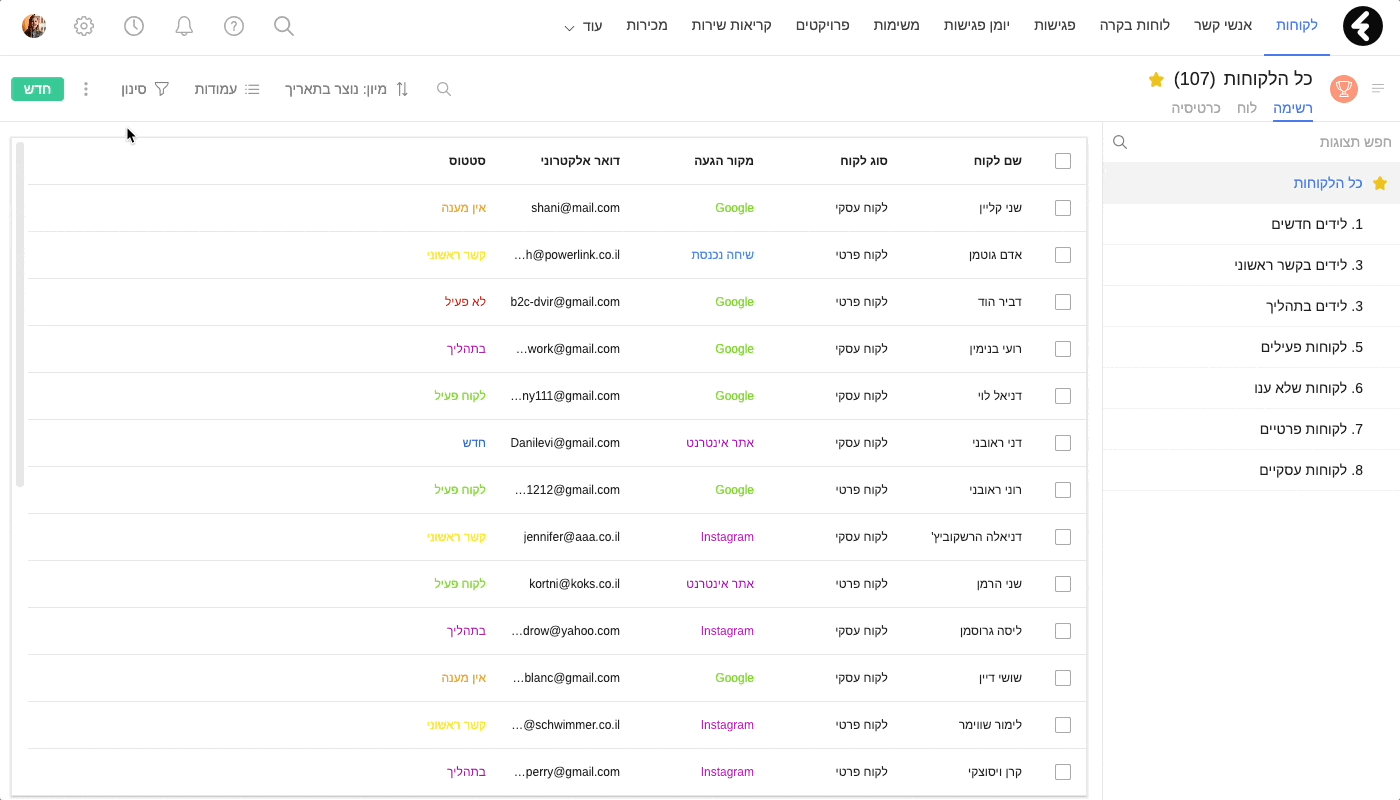This screenshot has width=1400, height=800.
Task: Check the box for דביר הוד
Action: click(1063, 302)
